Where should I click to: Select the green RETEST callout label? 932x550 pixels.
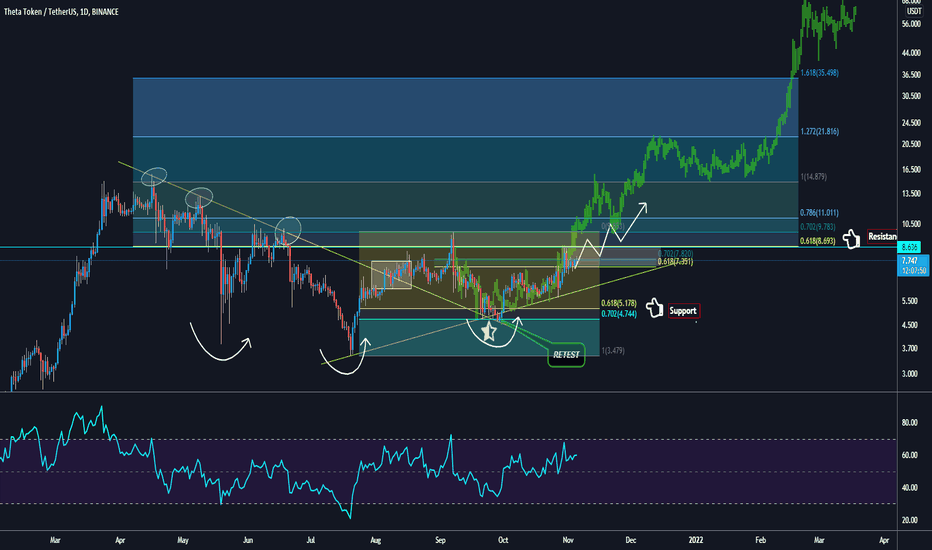566,355
